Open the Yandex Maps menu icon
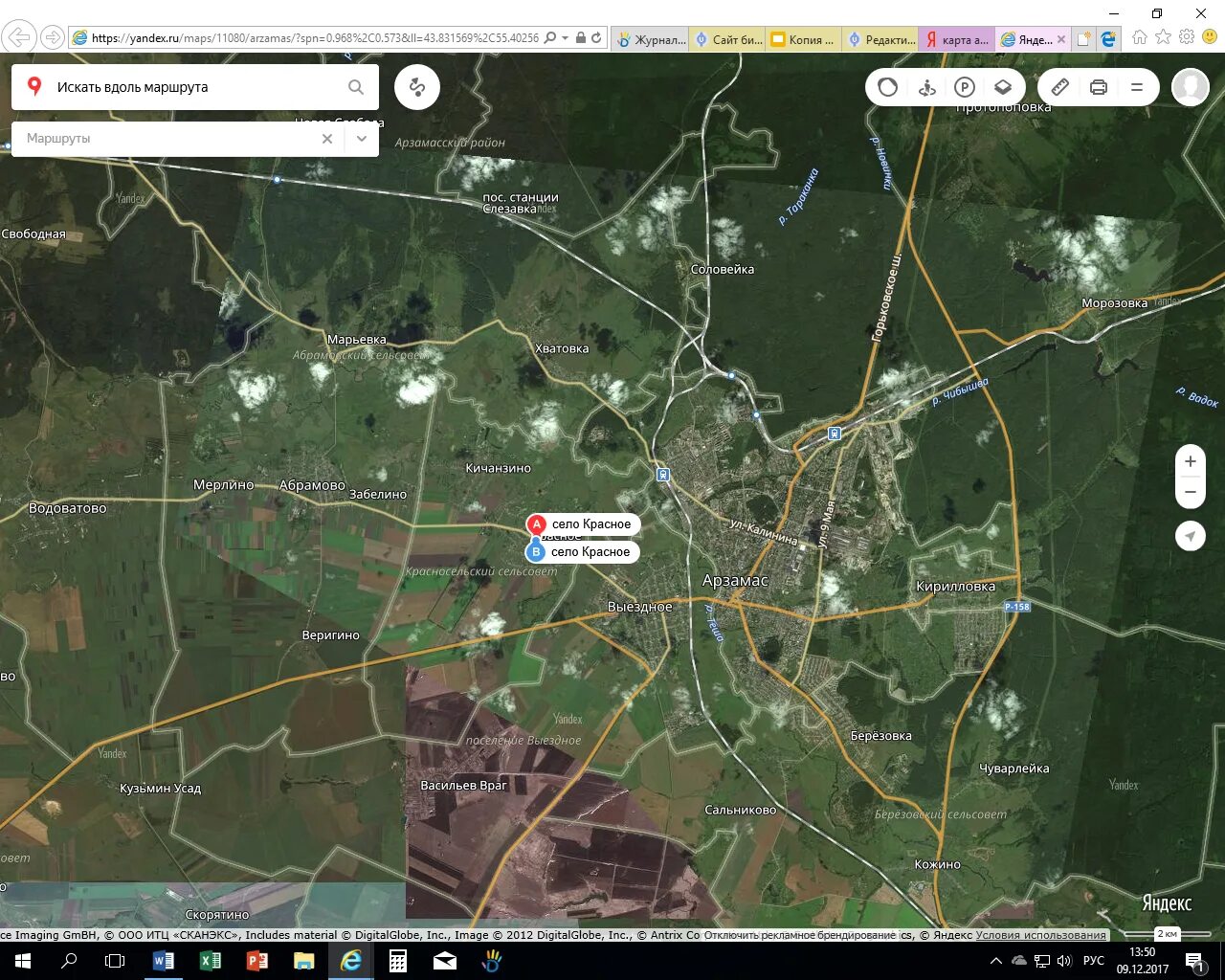This screenshot has width=1225, height=980. click(1137, 87)
